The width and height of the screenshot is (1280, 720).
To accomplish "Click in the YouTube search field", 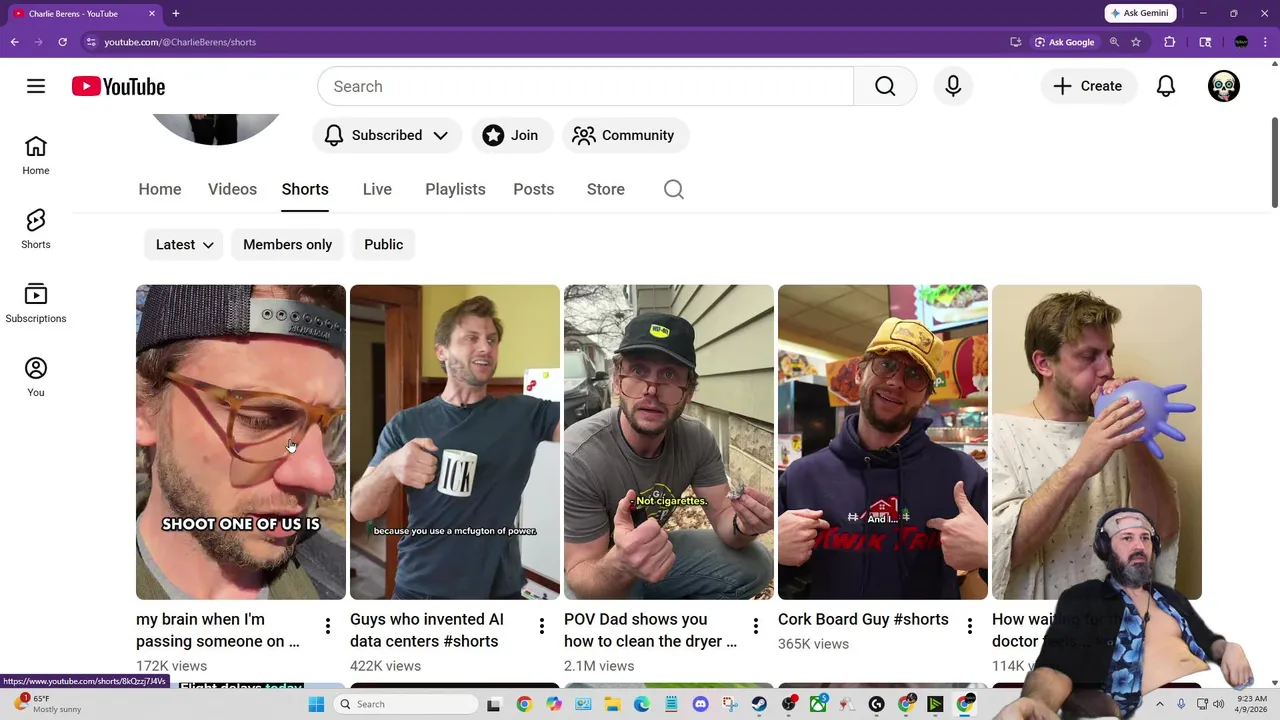I will (586, 86).
